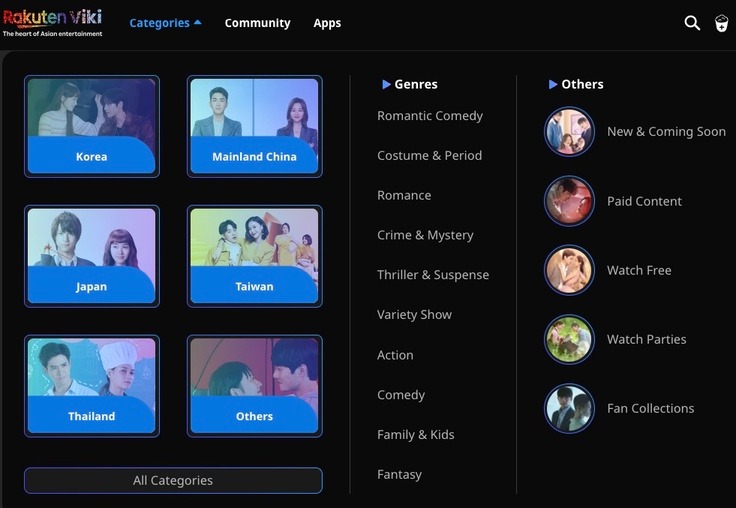Browse the Thriller & Suspense genre
Screen dimensions: 736x508
tap(433, 275)
